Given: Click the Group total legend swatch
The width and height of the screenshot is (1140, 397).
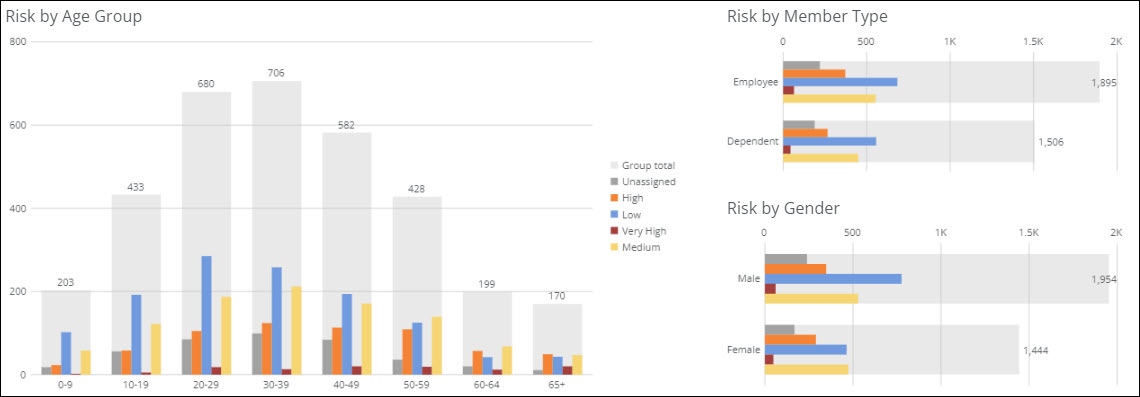Looking at the screenshot, I should pyautogui.click(x=614, y=166).
